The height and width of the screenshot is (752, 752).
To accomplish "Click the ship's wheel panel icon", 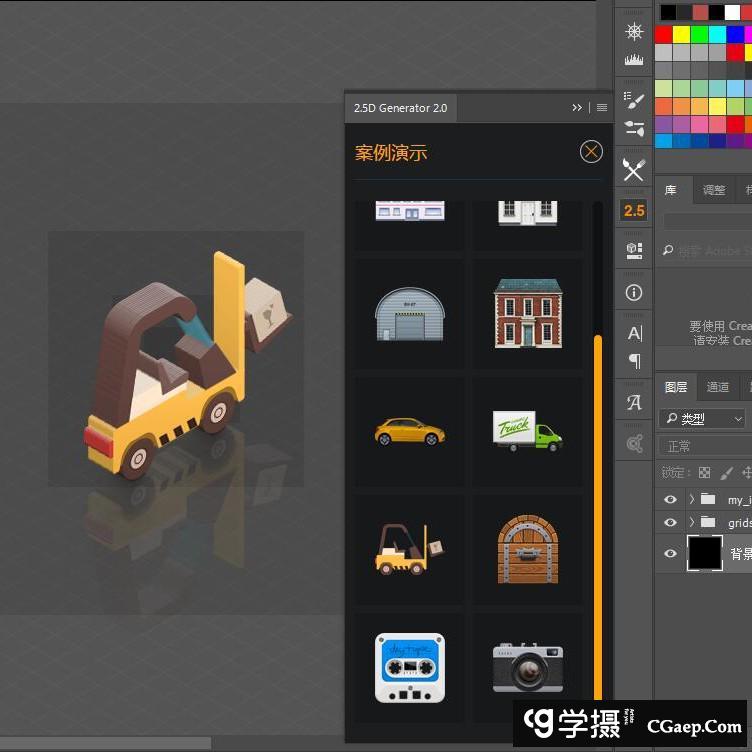I will pos(634,31).
